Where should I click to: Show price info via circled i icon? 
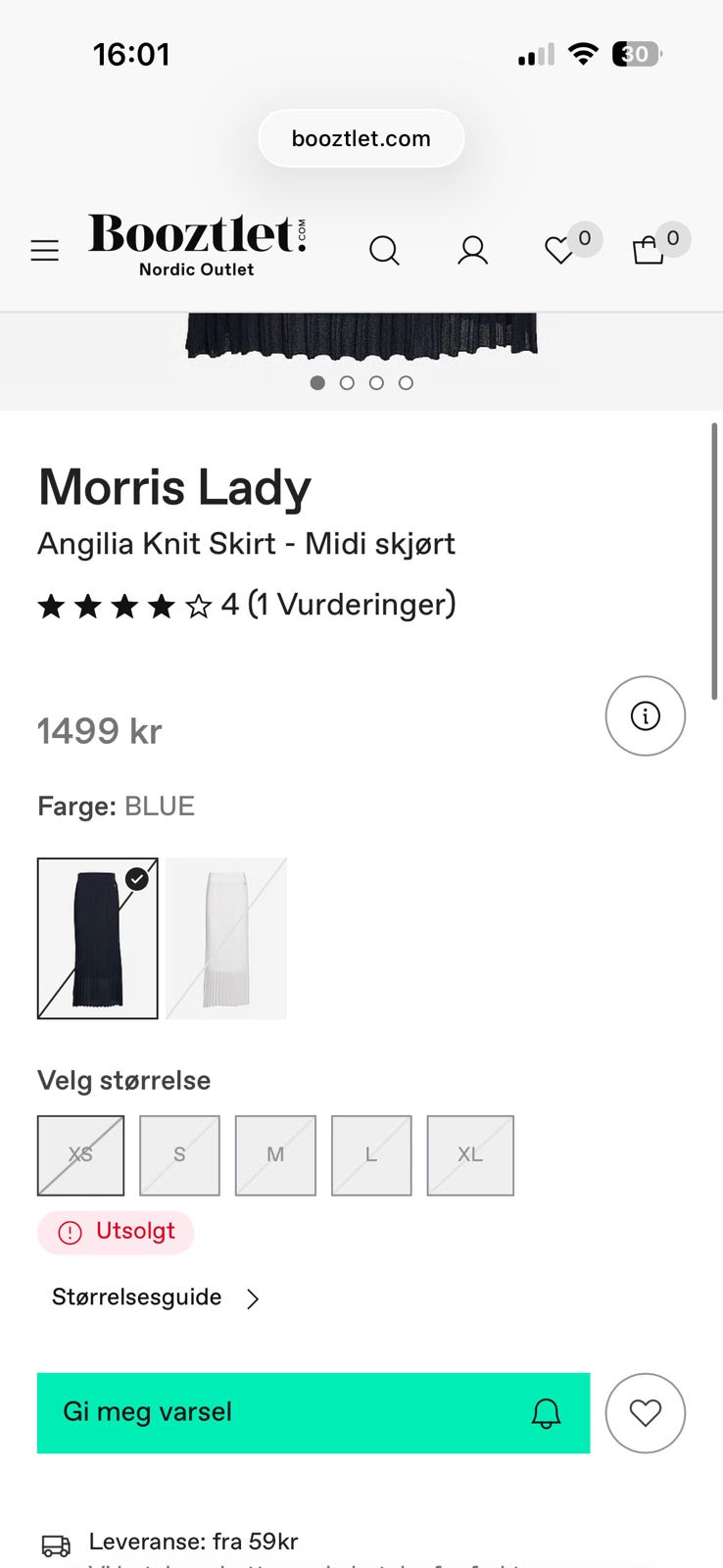(646, 716)
